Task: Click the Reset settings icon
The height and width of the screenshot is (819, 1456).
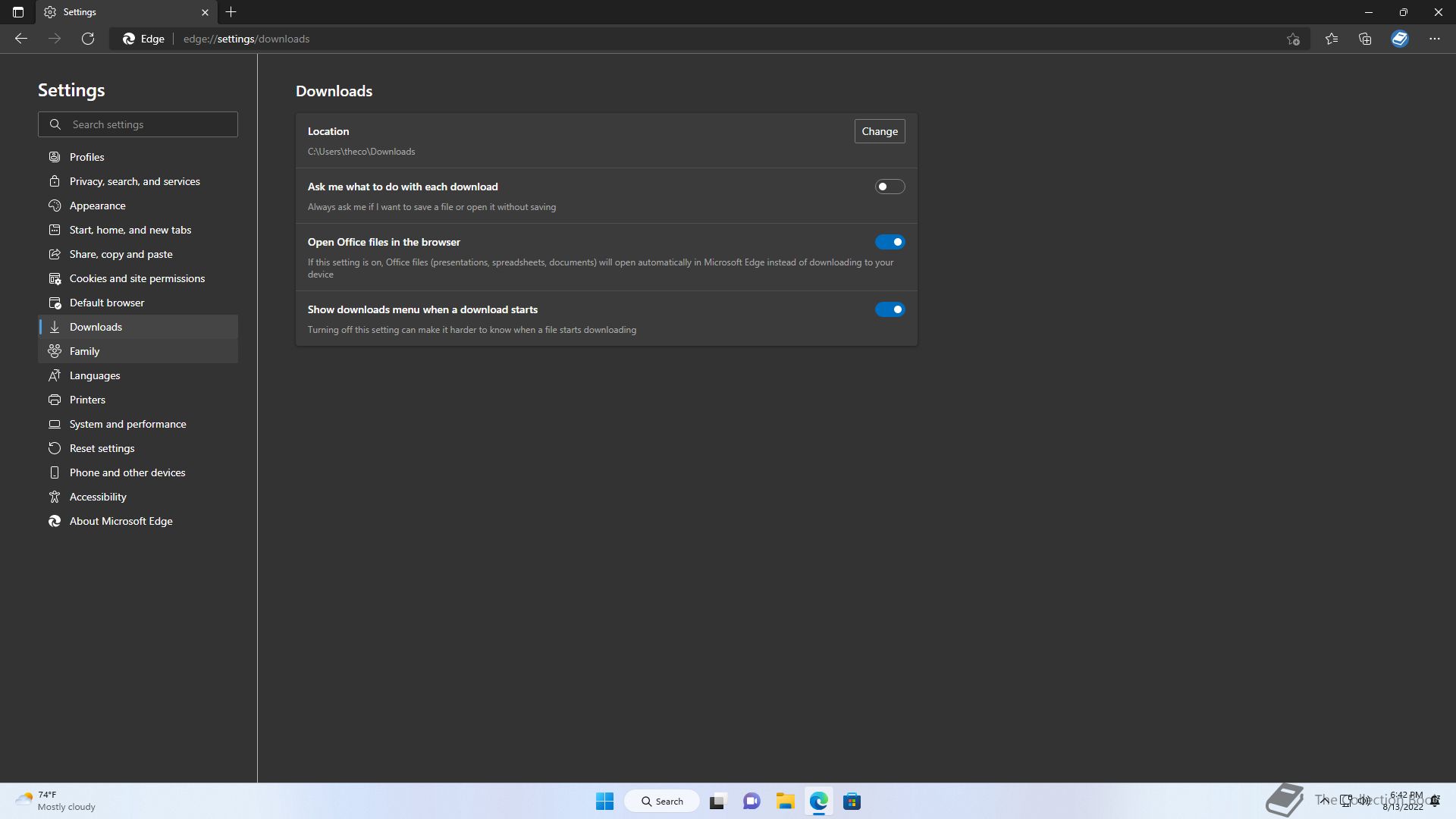Action: click(55, 448)
